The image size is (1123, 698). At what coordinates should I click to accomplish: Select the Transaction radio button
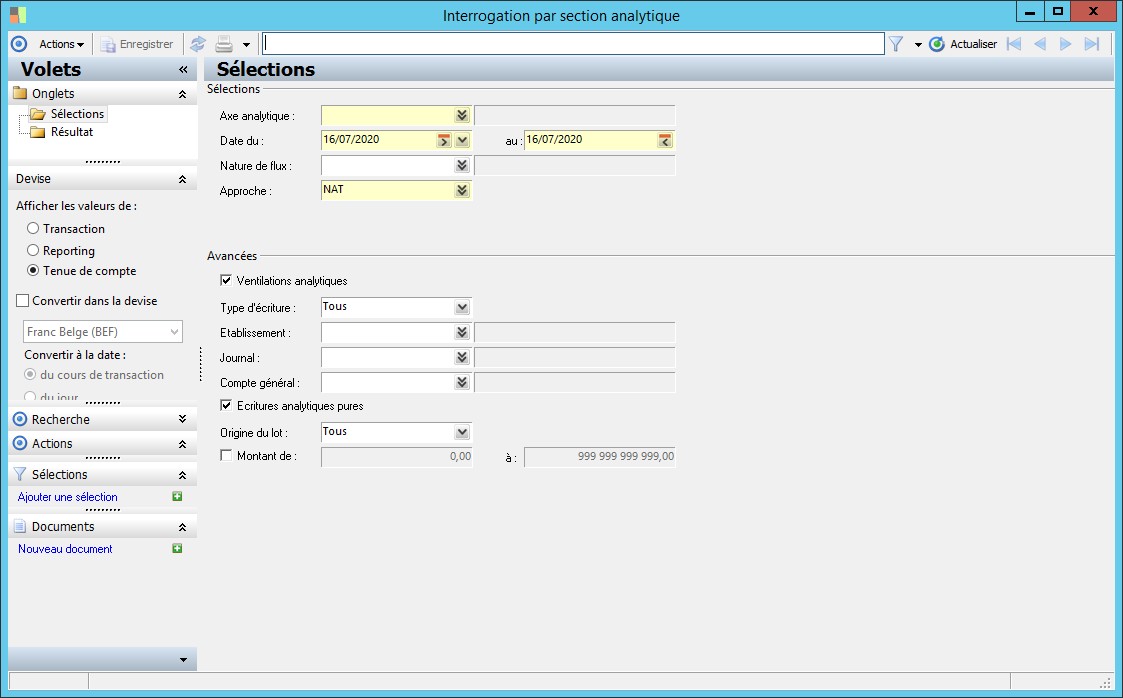click(33, 229)
